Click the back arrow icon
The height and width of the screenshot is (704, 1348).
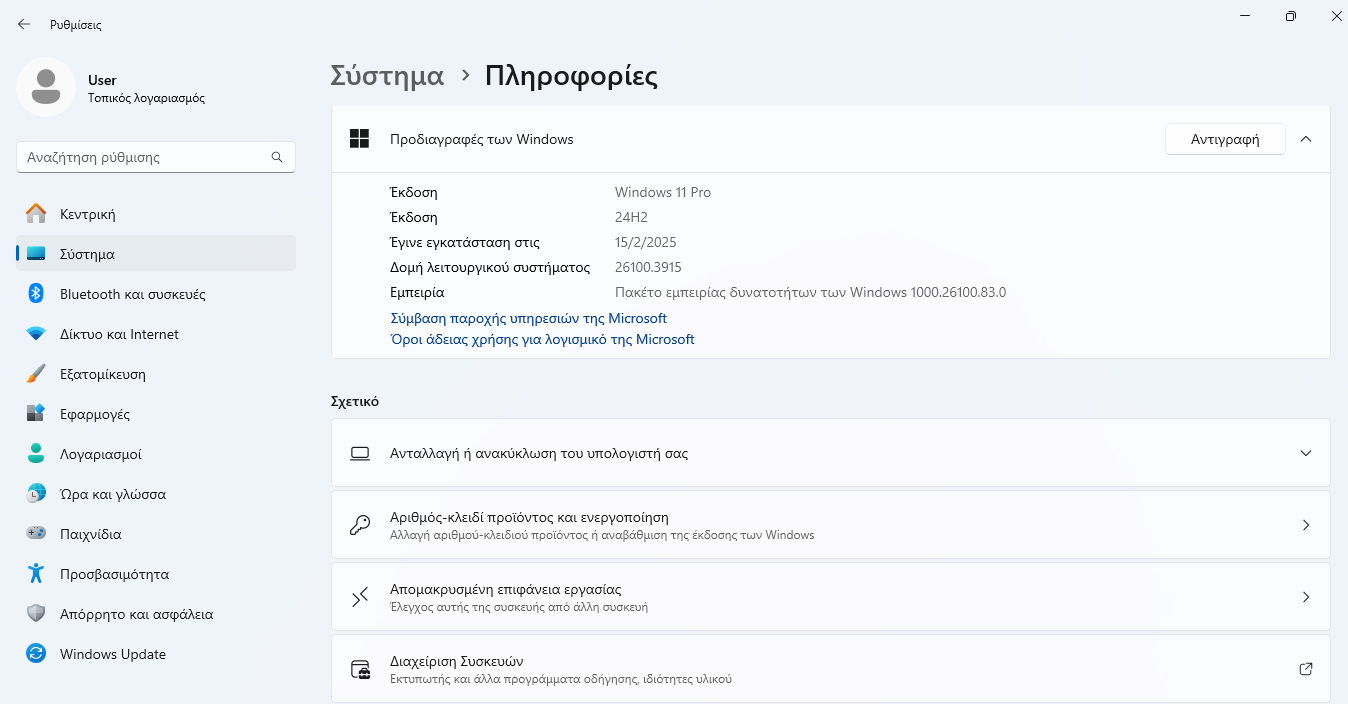24,24
